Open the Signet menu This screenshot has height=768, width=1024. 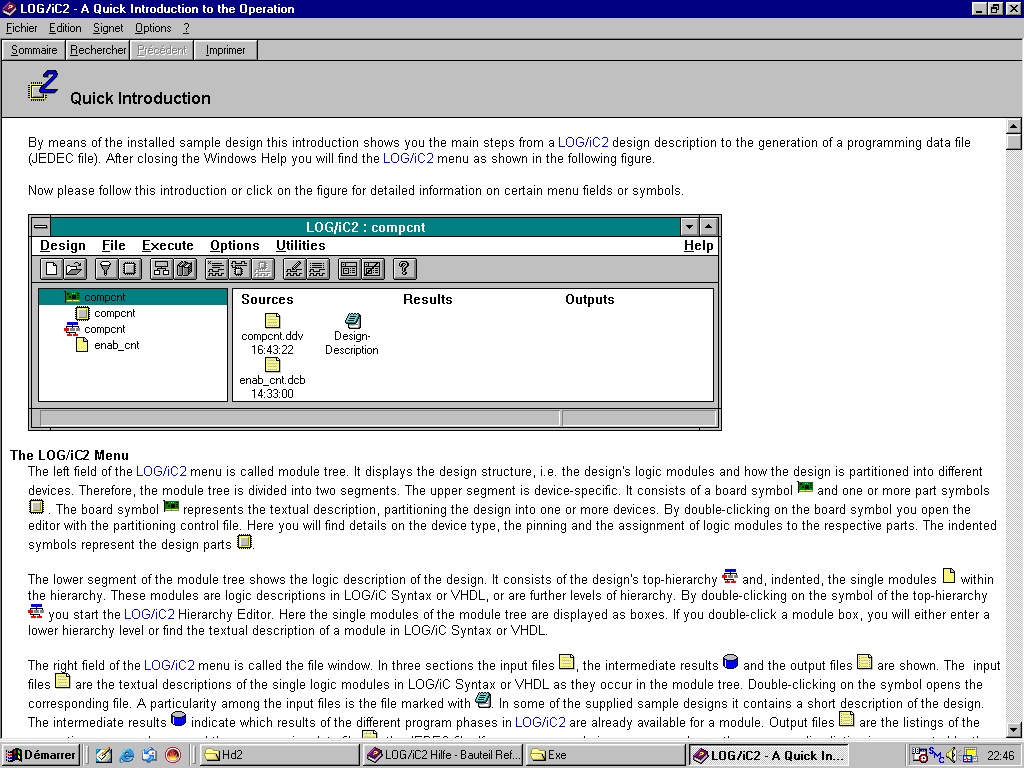pos(108,28)
